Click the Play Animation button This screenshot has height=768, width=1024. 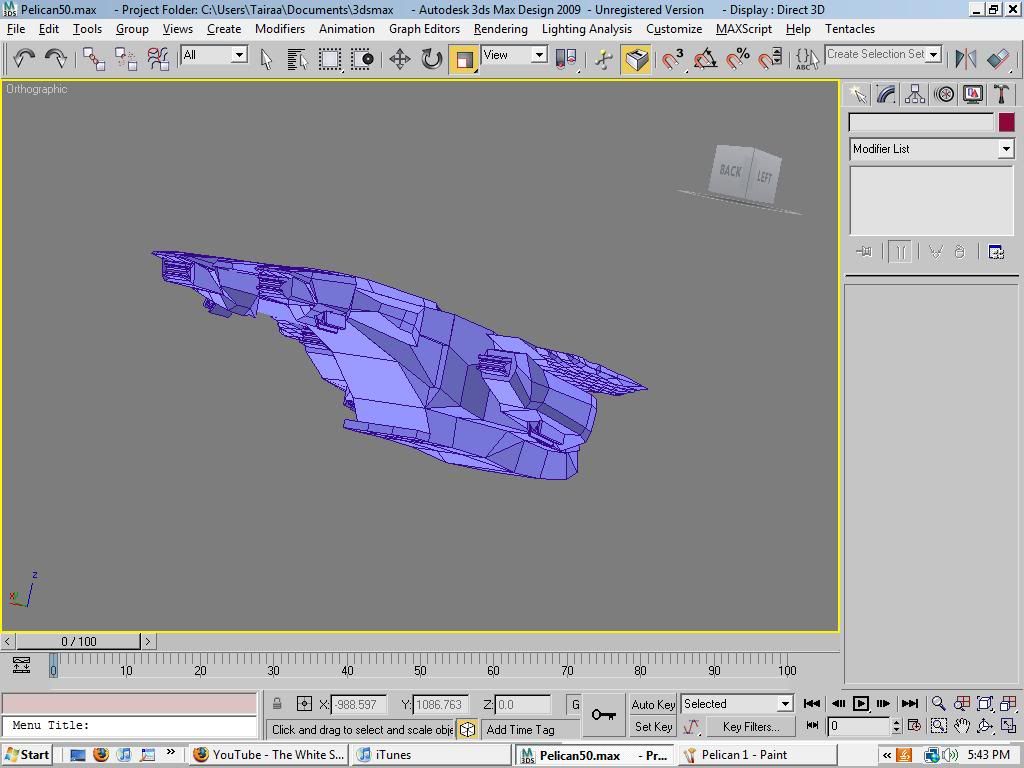pyautogui.click(x=861, y=703)
